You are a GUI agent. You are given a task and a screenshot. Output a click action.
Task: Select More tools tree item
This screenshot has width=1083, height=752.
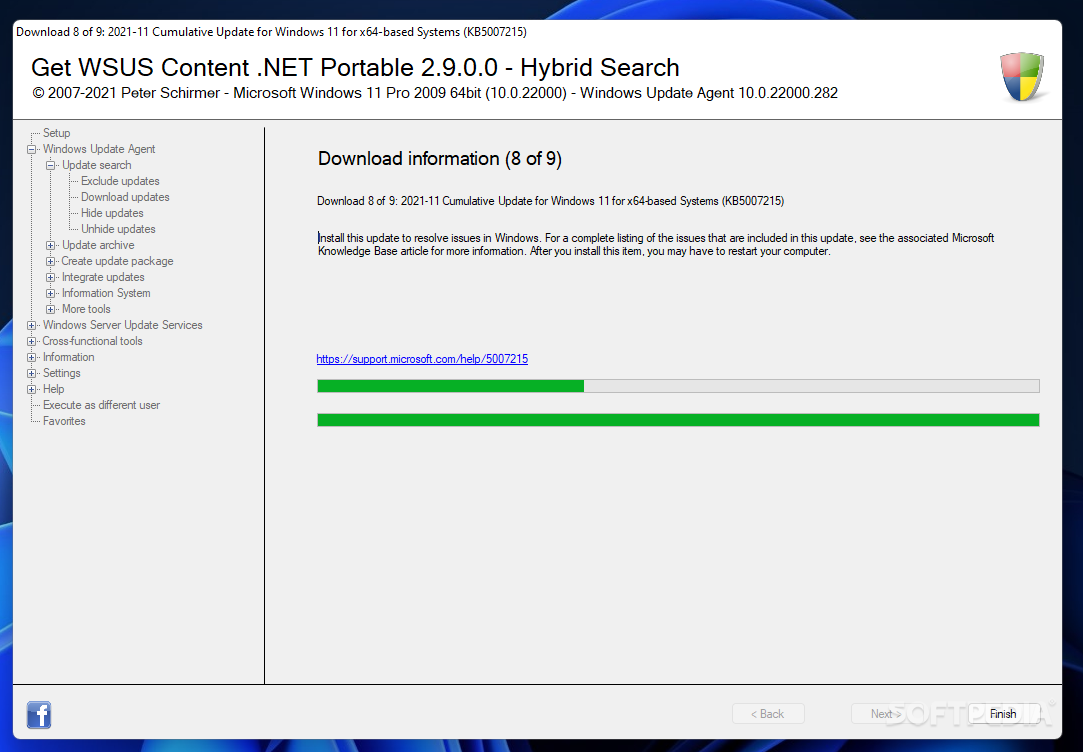[86, 309]
